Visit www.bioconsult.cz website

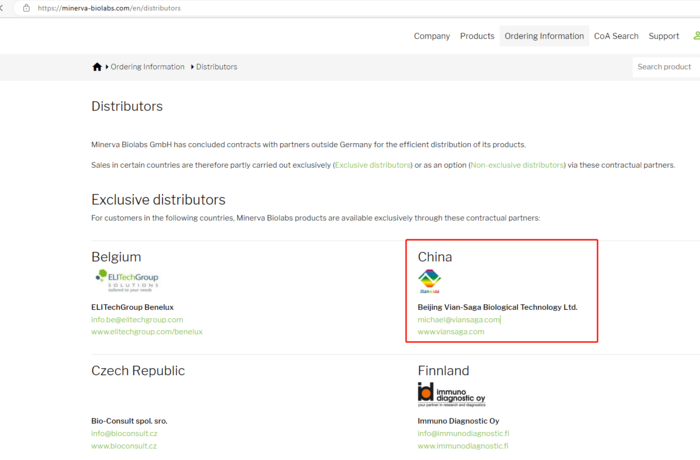124,446
